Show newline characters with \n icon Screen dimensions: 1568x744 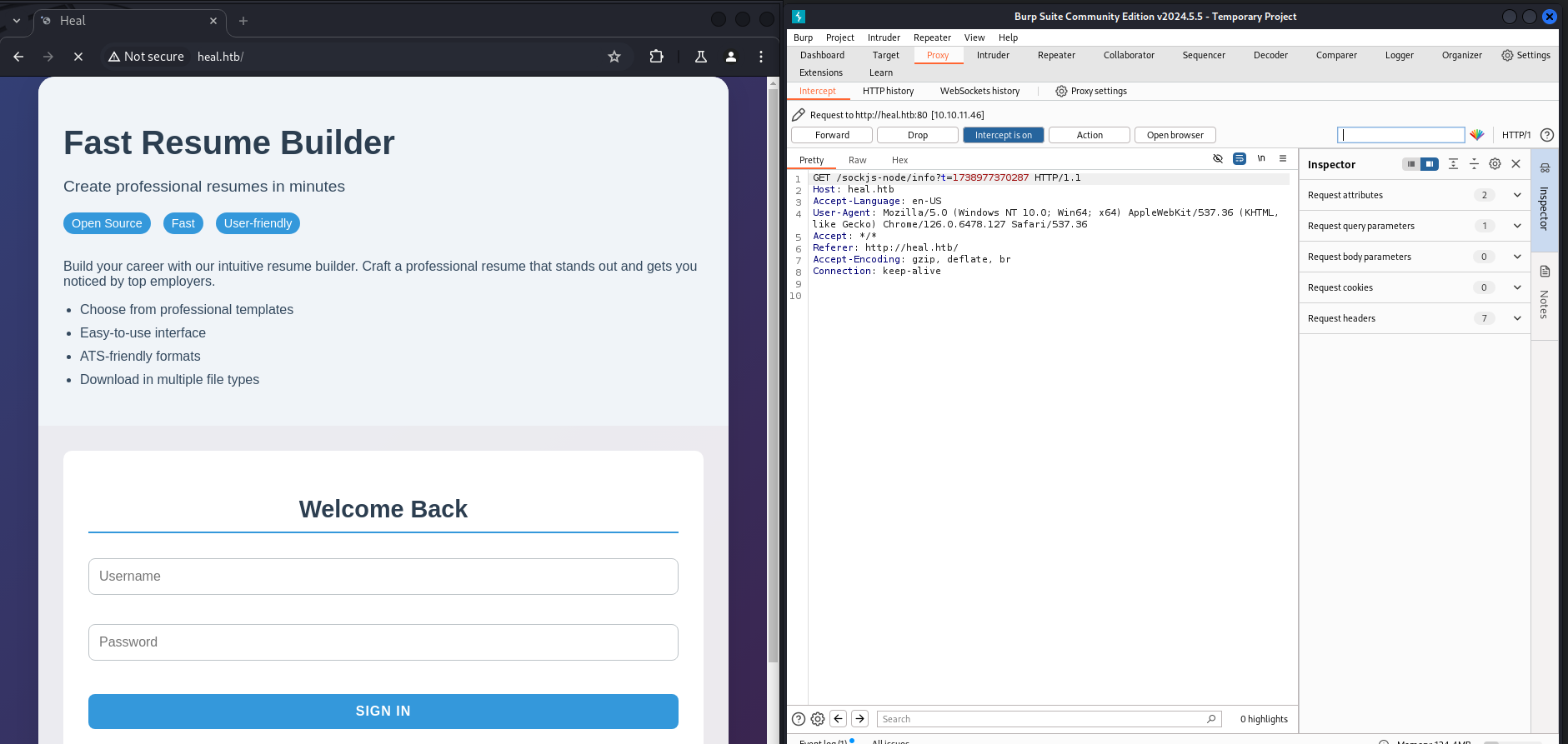point(1261,158)
